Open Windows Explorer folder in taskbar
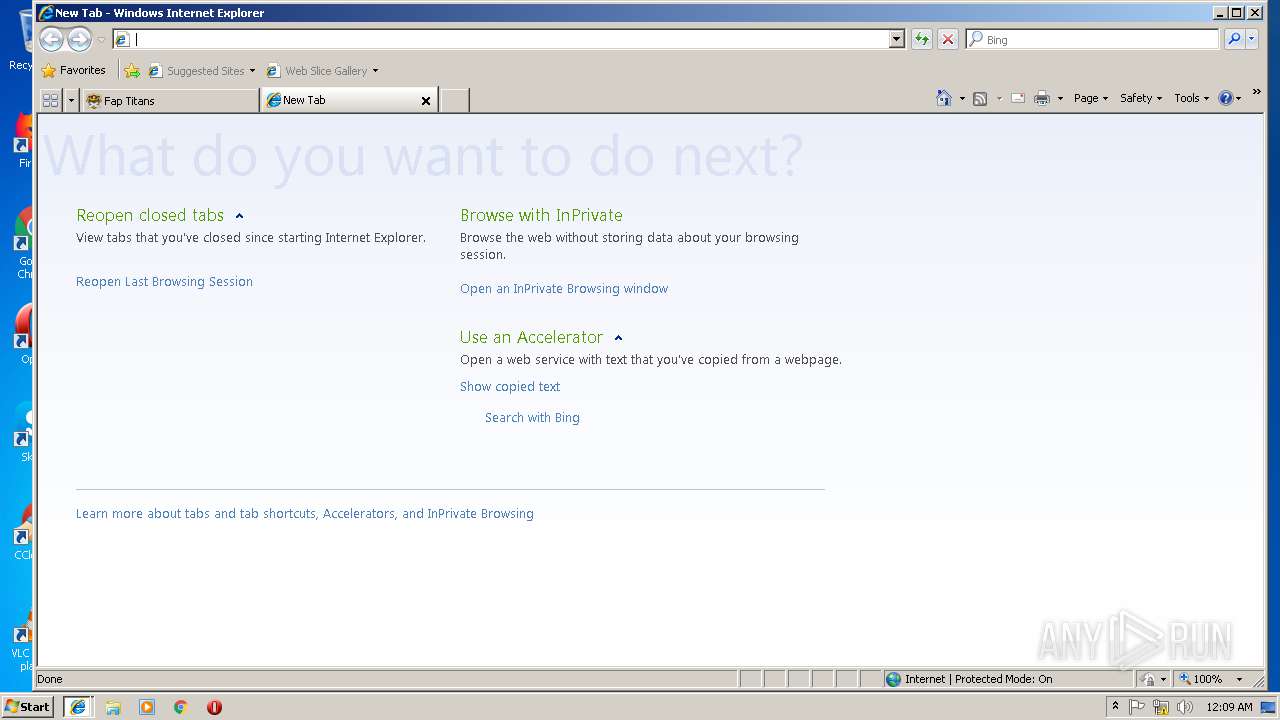Screen dimensions: 1280x720 [113, 707]
